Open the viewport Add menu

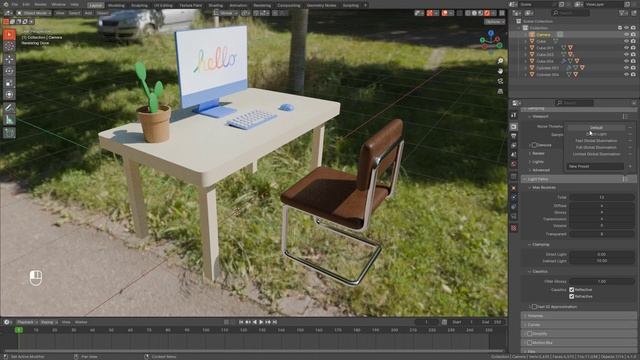point(88,13)
